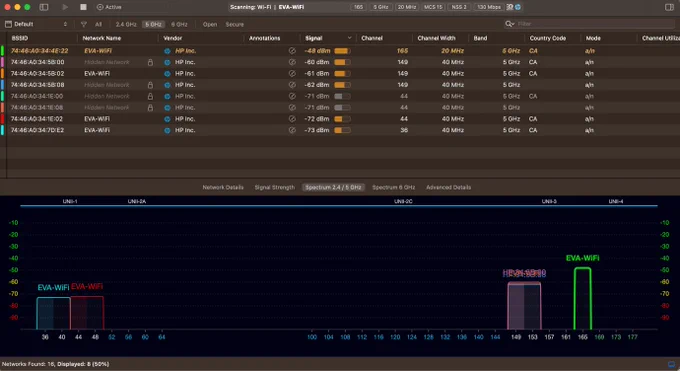Screen dimensions: 680x371
Task: Open the Advanced Details tab
Action: 448,187
